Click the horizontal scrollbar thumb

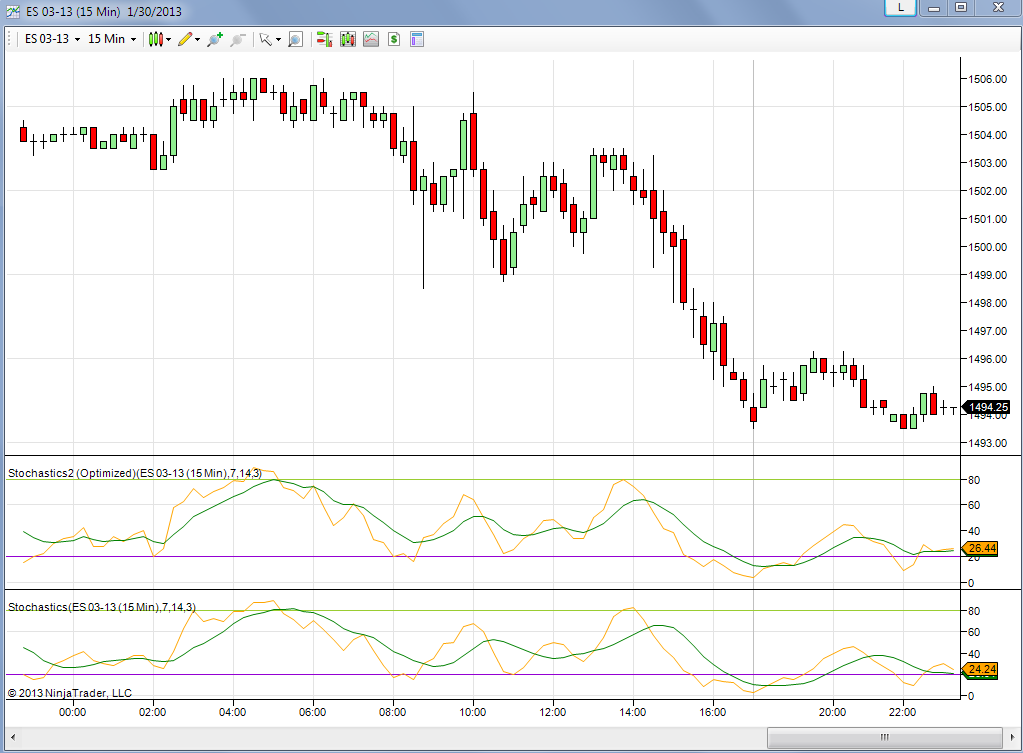[x=885, y=737]
